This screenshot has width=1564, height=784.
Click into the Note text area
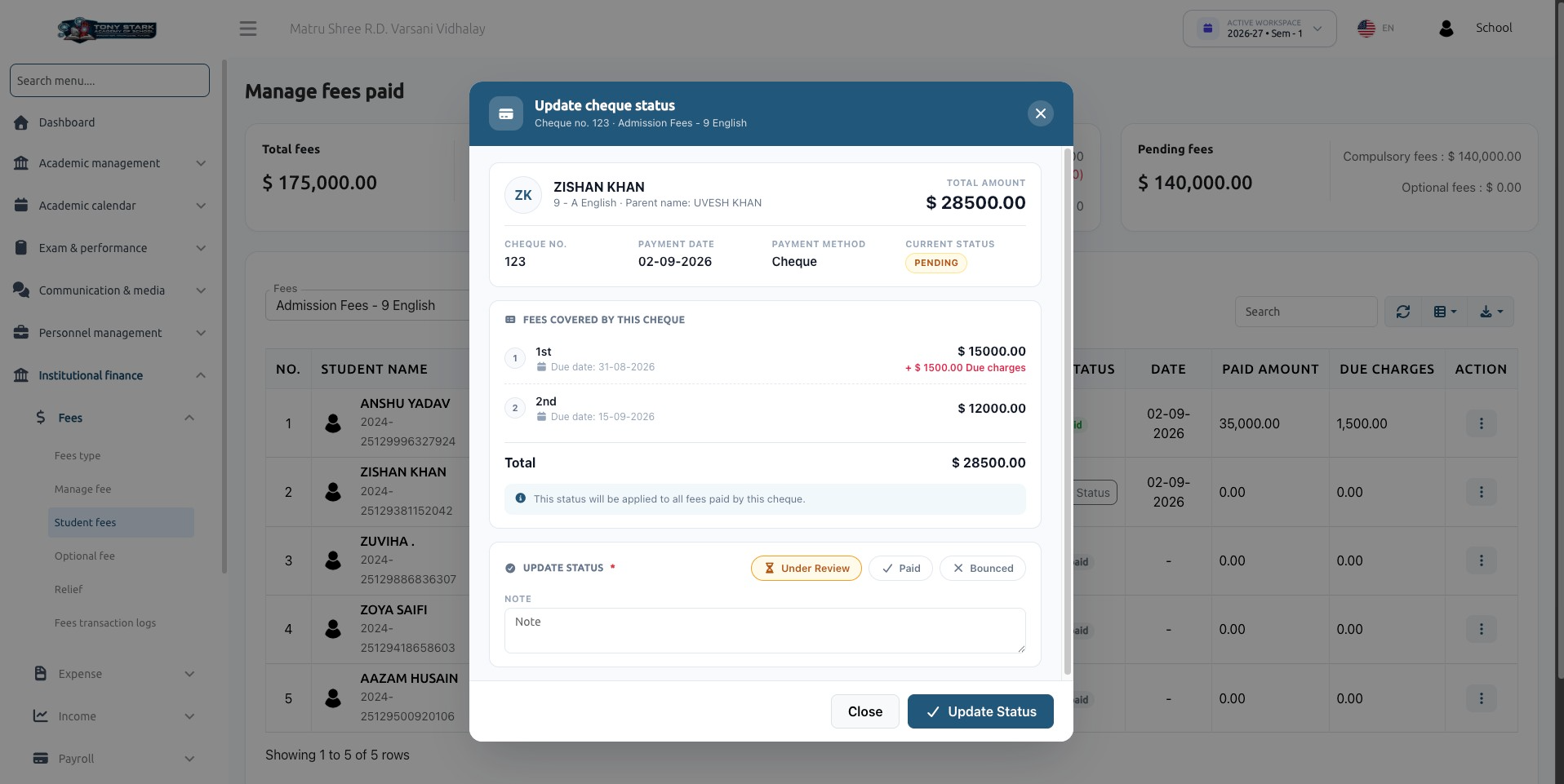pos(765,631)
